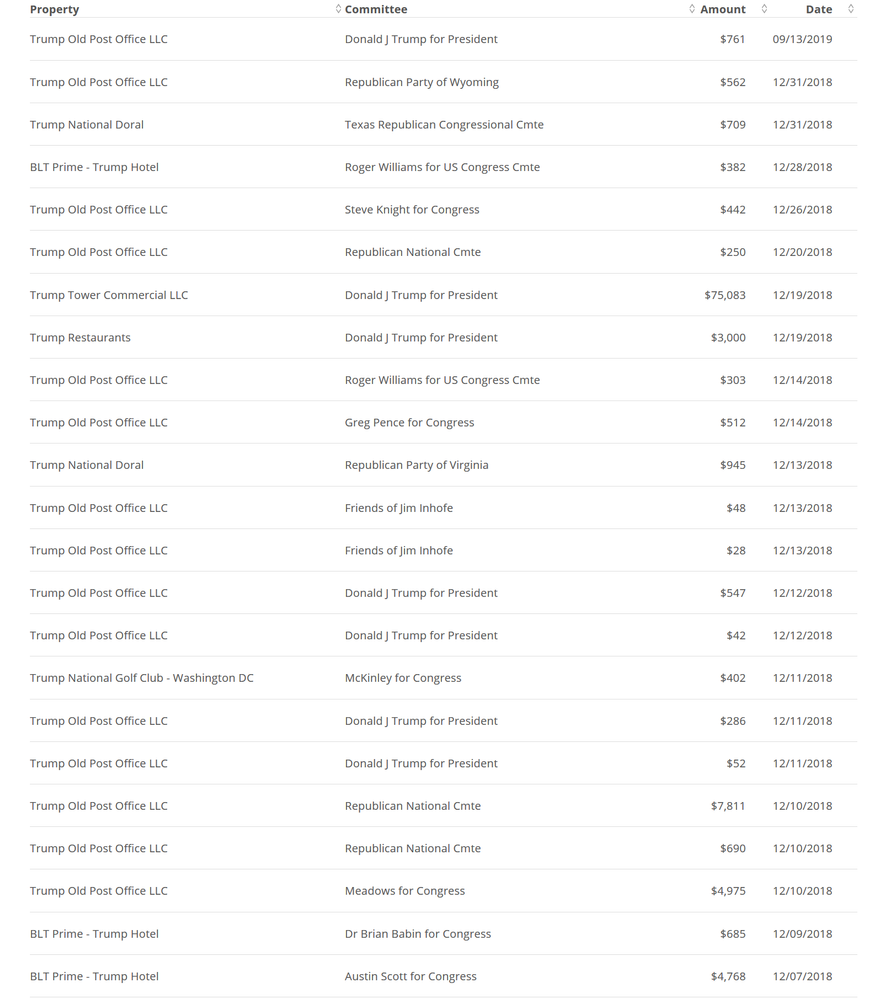This screenshot has height=999, width=874.
Task: Click the 09/13/2019 date cell
Action: coord(802,39)
